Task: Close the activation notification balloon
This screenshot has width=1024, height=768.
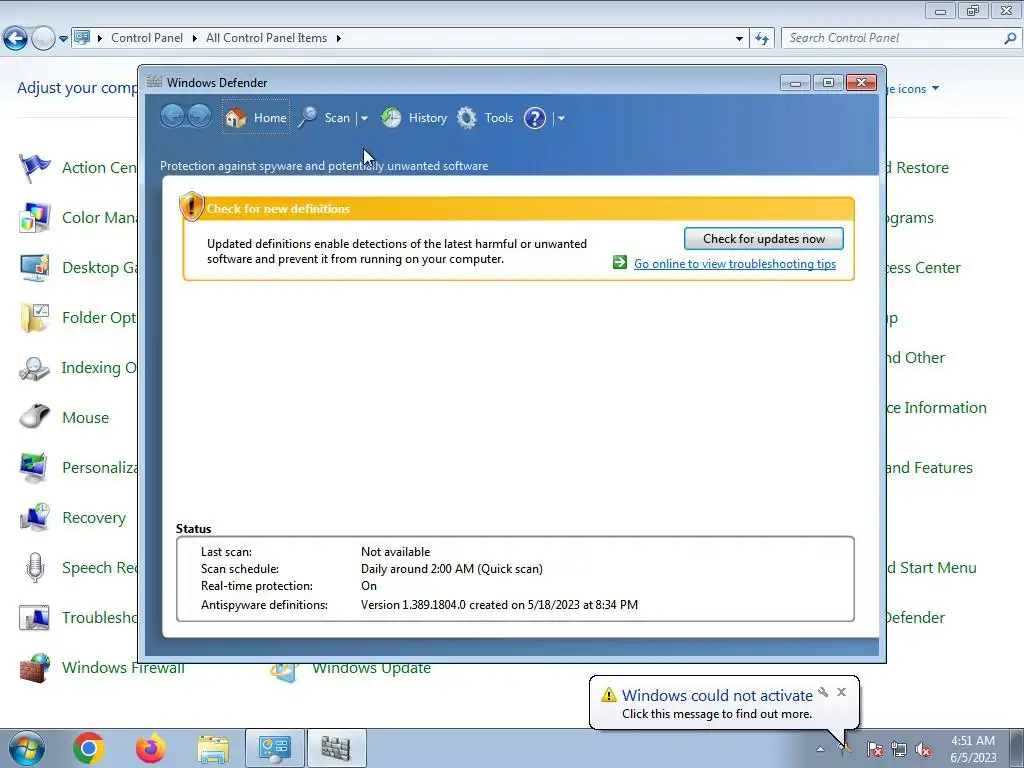Action: coord(841,692)
